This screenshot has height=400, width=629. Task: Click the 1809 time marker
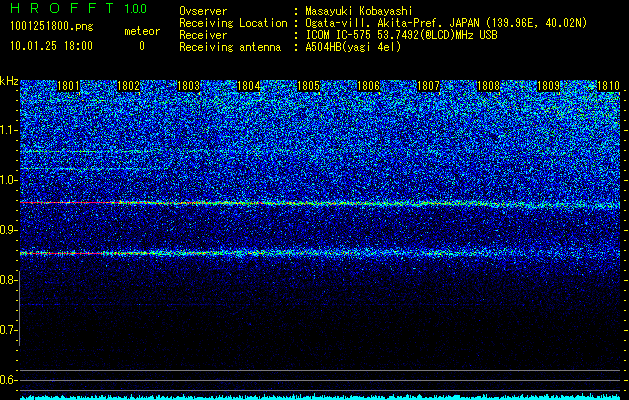coord(548,86)
